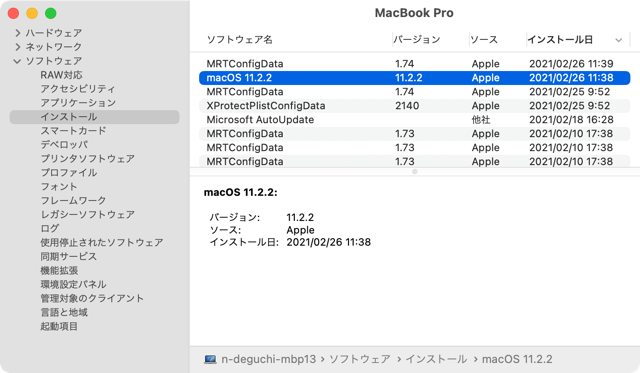Click 他社 source cell
640x373 pixels.
tap(481, 120)
